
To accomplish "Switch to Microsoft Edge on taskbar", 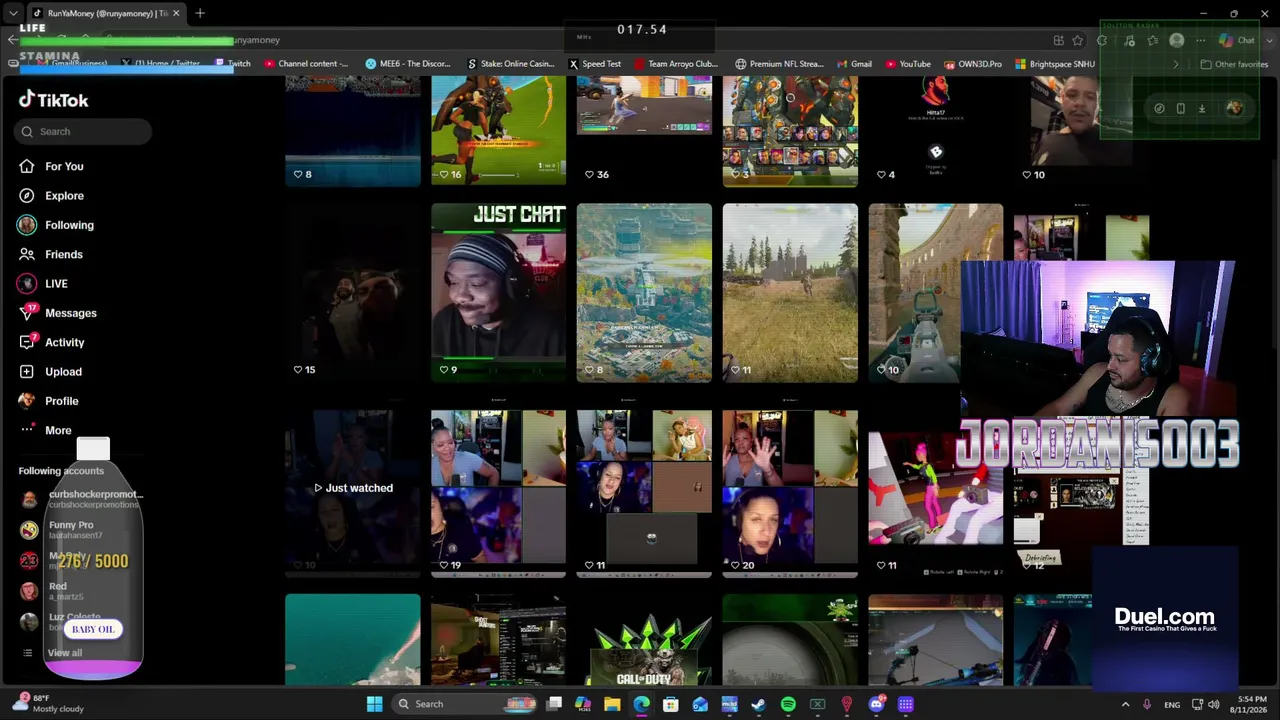I will tap(641, 704).
